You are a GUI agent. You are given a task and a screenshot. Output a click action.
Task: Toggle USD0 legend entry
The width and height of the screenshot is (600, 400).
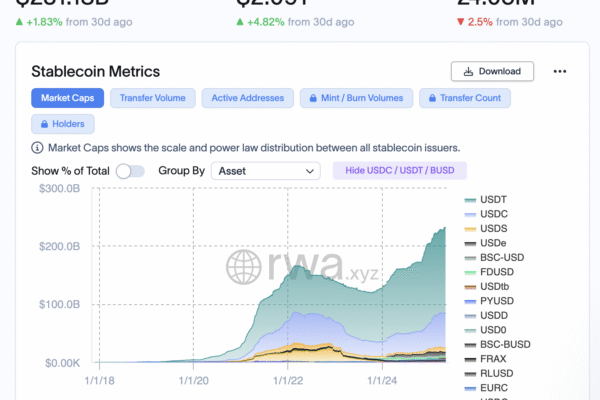[485, 330]
